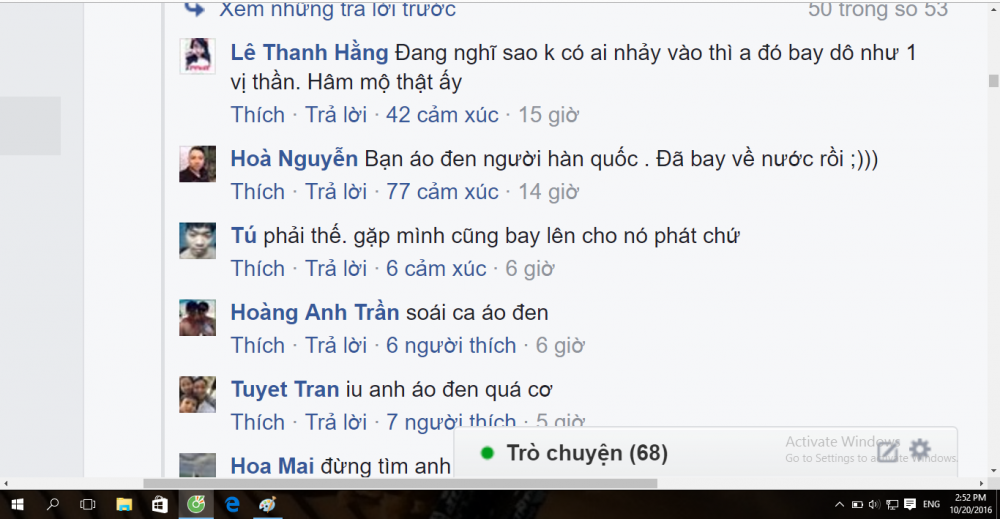
Task: Open Windows Start menu
Action: click(17, 505)
